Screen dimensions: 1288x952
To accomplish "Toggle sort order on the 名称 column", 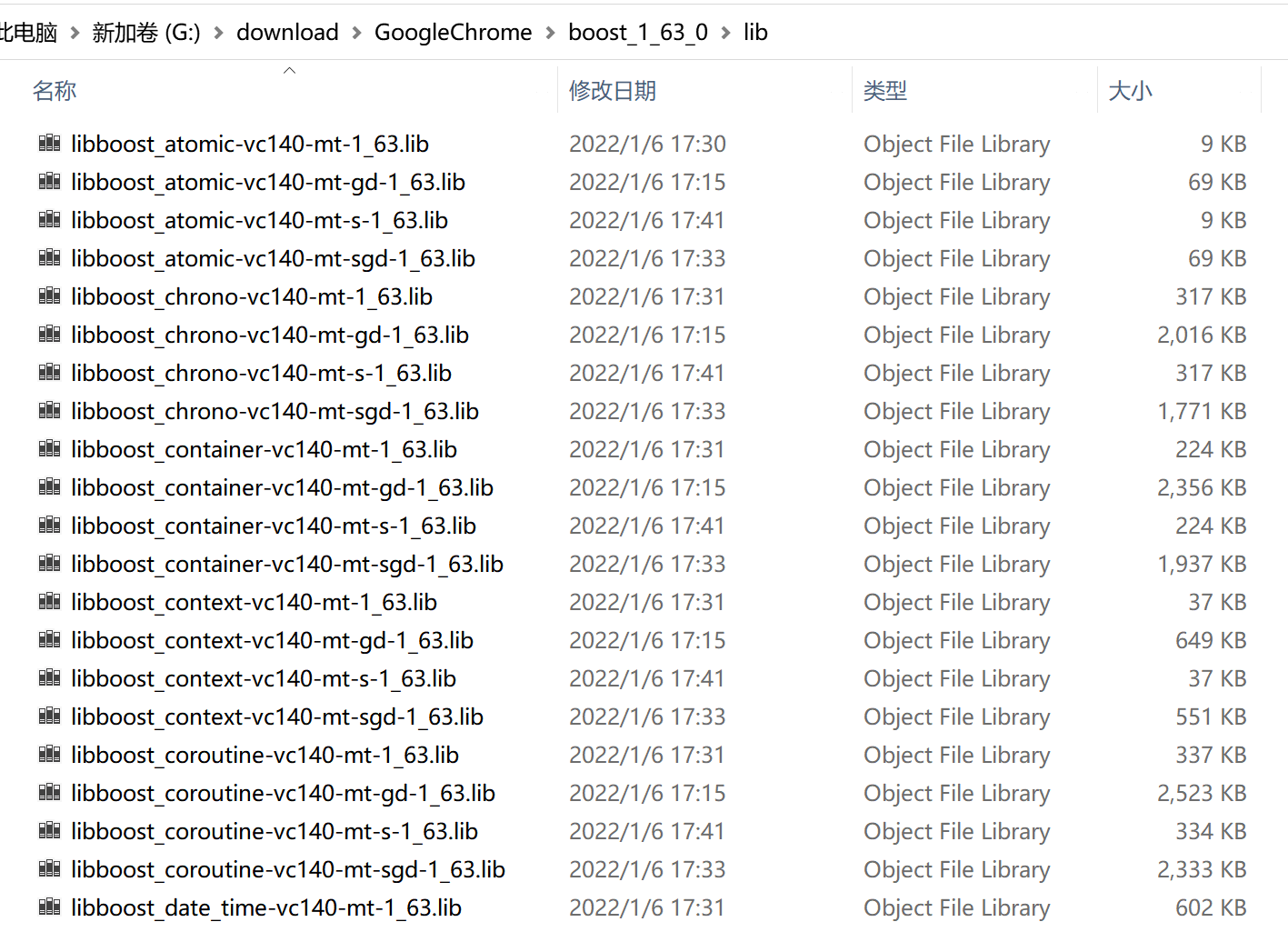I will (x=55, y=90).
